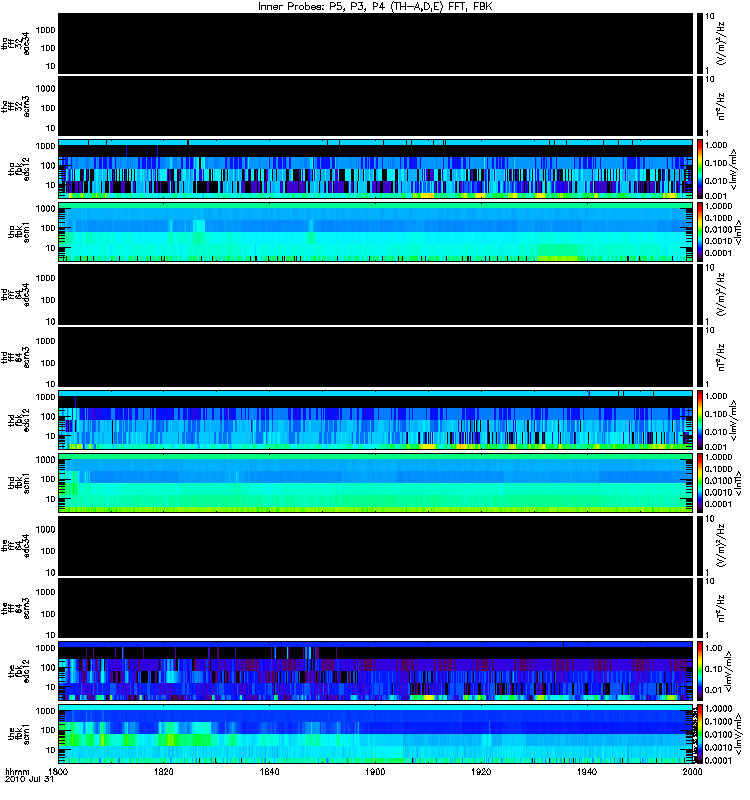Viewport: 750px width, 800px height.
Task: Click the rainbow color bar beside thd fbk edc12
Action: tap(700, 420)
